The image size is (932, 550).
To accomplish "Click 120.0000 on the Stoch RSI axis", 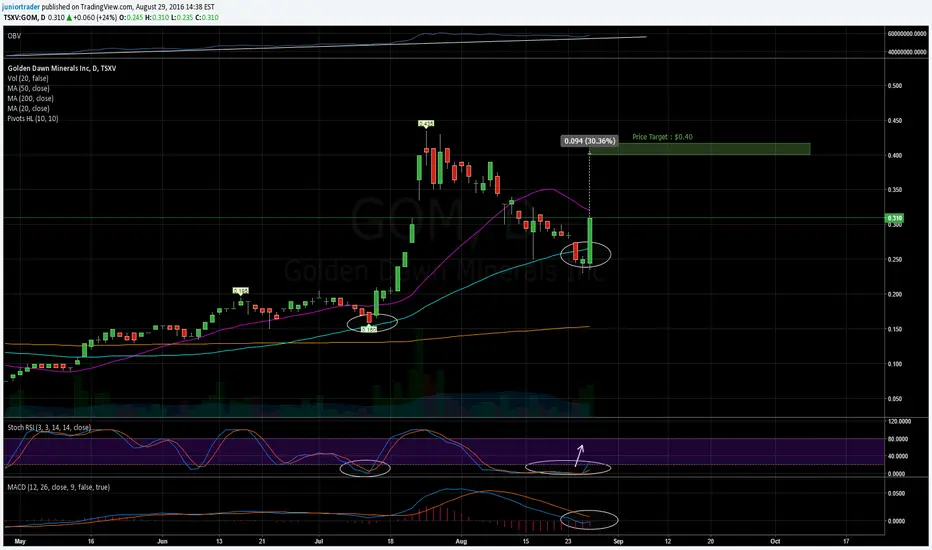I will point(899,422).
